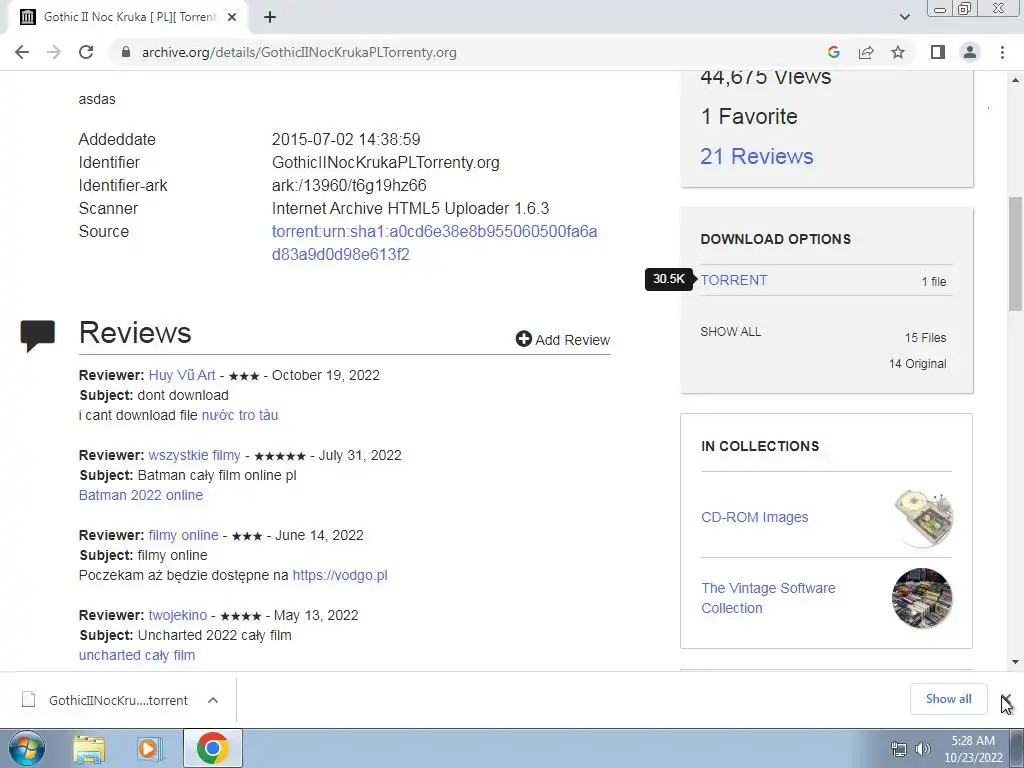The width and height of the screenshot is (1024, 768).
Task: Click 14 Original count text
Action: tap(917, 364)
